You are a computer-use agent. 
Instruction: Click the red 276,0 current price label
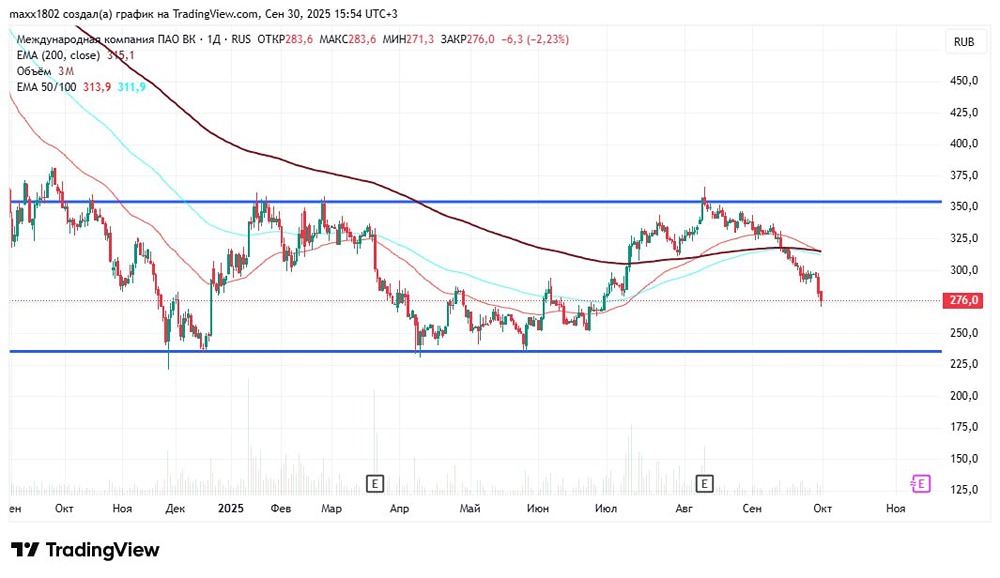tap(963, 300)
